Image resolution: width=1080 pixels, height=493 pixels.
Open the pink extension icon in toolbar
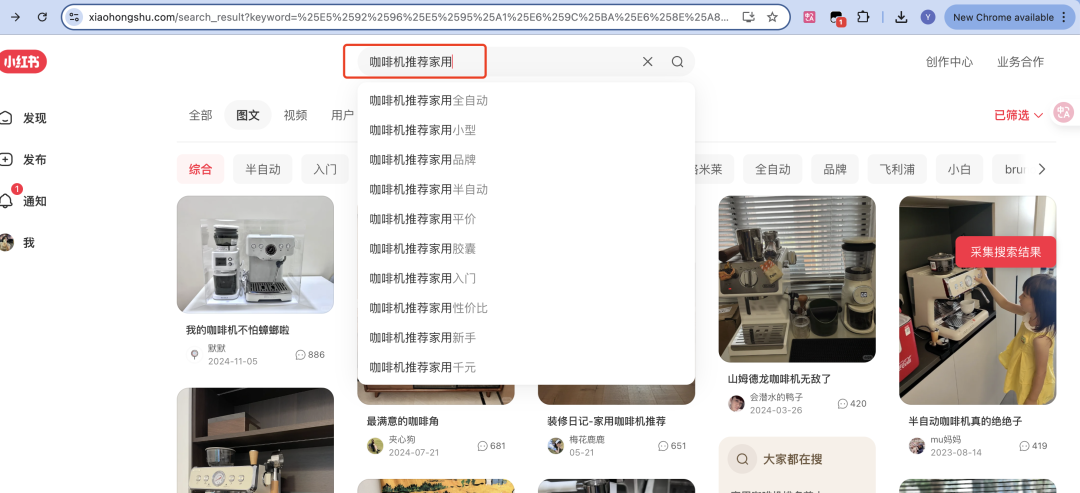[809, 17]
